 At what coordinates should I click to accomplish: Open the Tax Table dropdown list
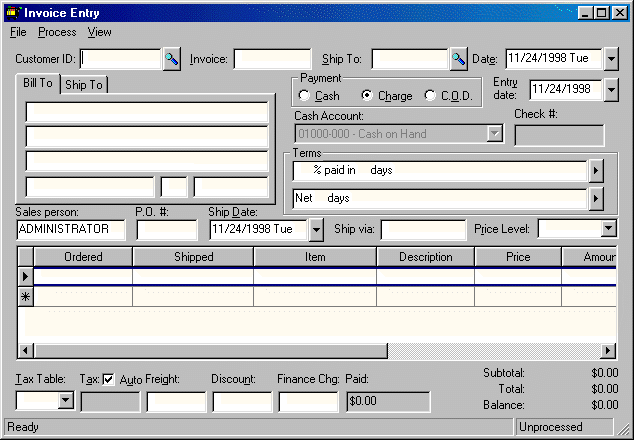(66, 401)
